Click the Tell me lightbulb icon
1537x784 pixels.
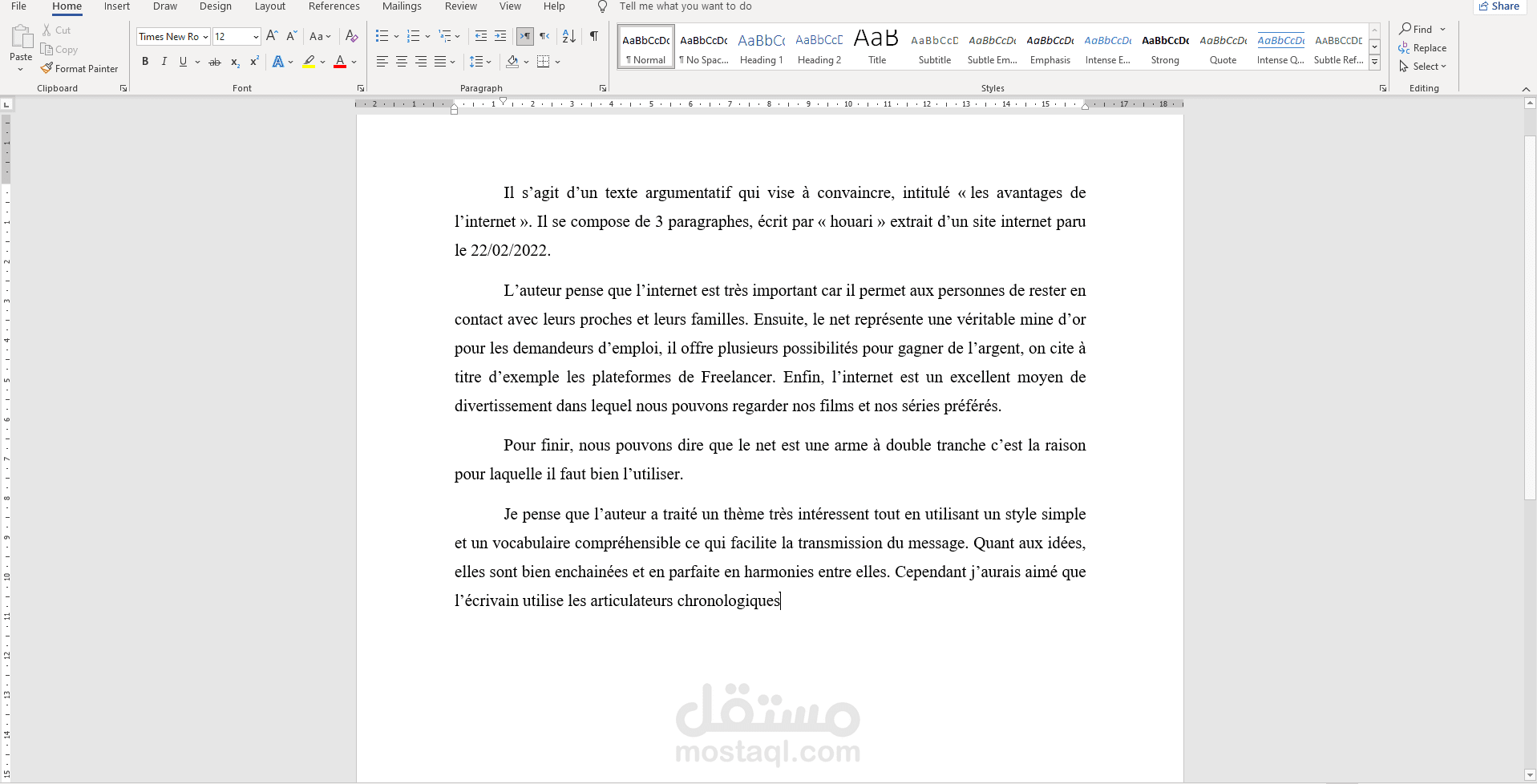pyautogui.click(x=602, y=6)
